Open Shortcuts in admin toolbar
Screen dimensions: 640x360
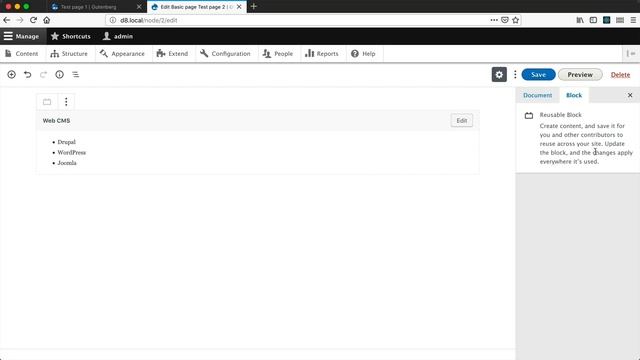71,36
